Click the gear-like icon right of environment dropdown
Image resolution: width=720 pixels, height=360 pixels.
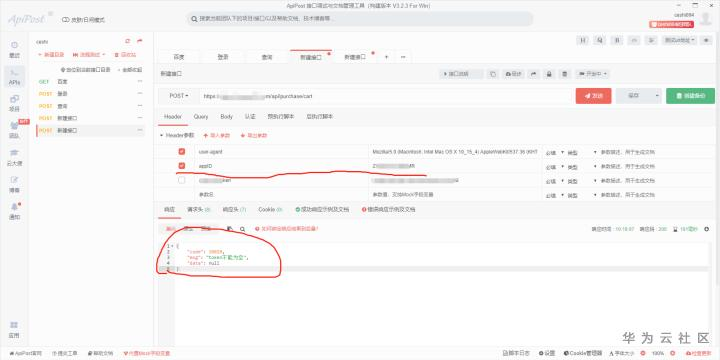click(x=706, y=40)
